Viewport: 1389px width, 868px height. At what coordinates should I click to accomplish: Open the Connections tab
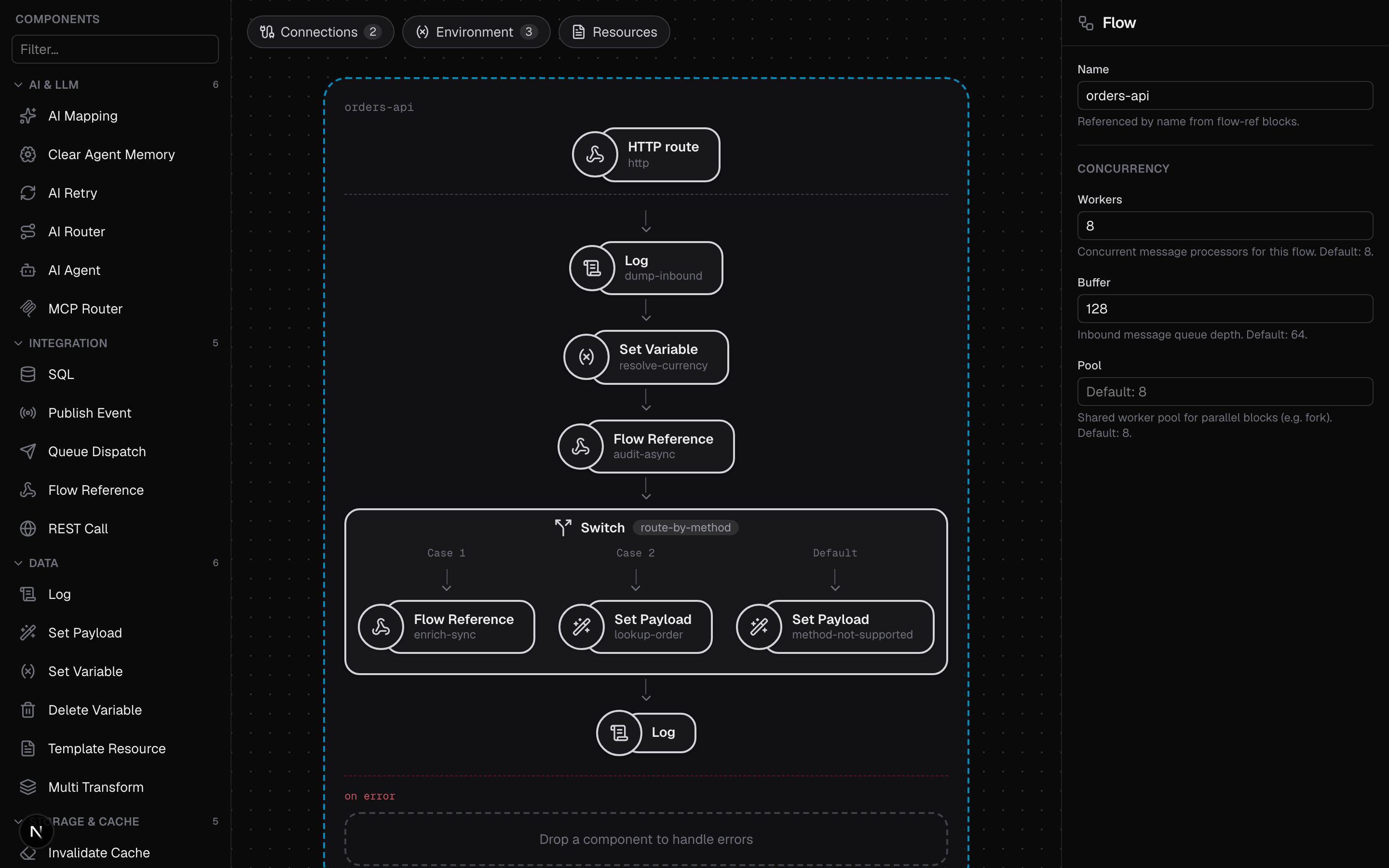320,31
